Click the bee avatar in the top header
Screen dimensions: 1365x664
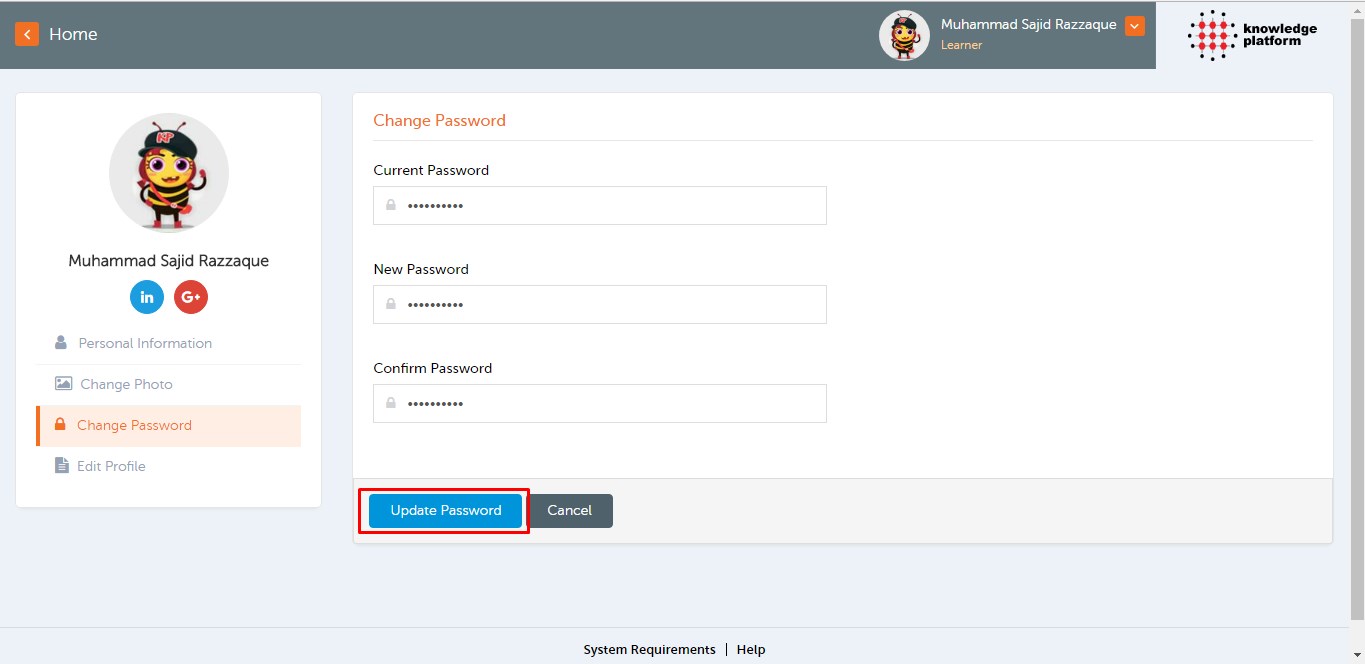[x=904, y=36]
